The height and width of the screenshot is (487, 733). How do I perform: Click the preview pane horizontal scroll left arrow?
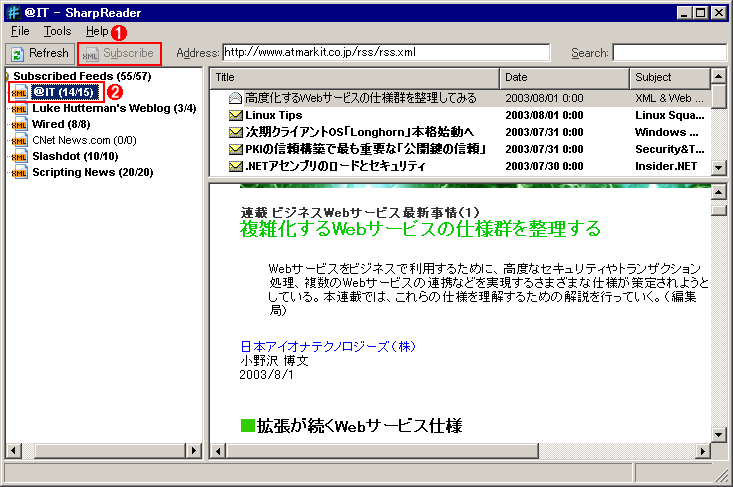[x=218, y=451]
